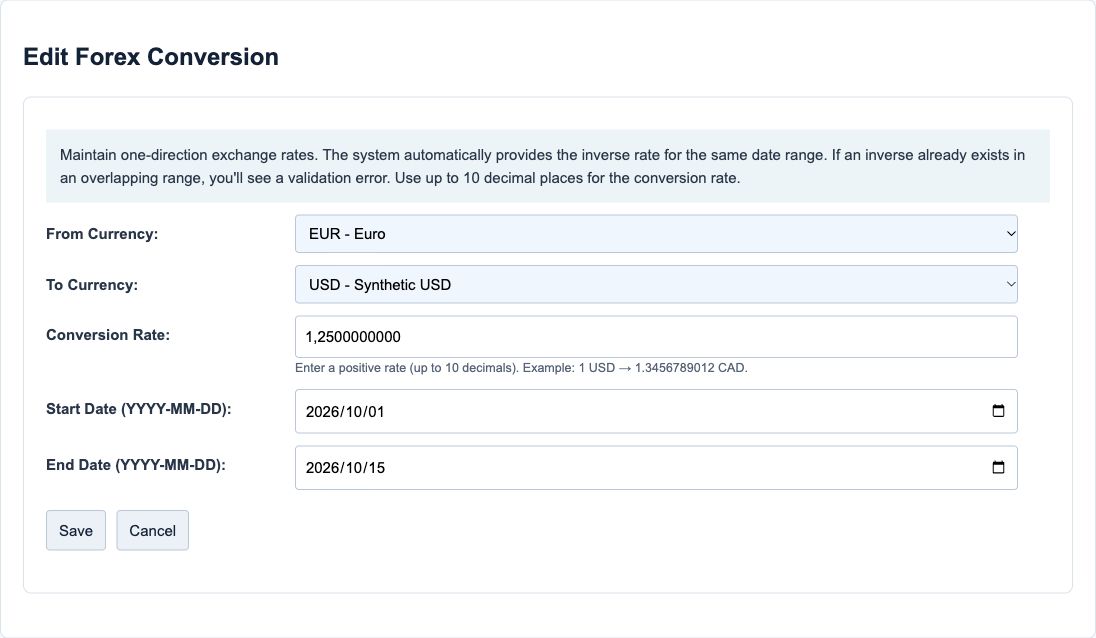Click the 'To Currency:' label
This screenshot has width=1096, height=638.
coord(92,285)
